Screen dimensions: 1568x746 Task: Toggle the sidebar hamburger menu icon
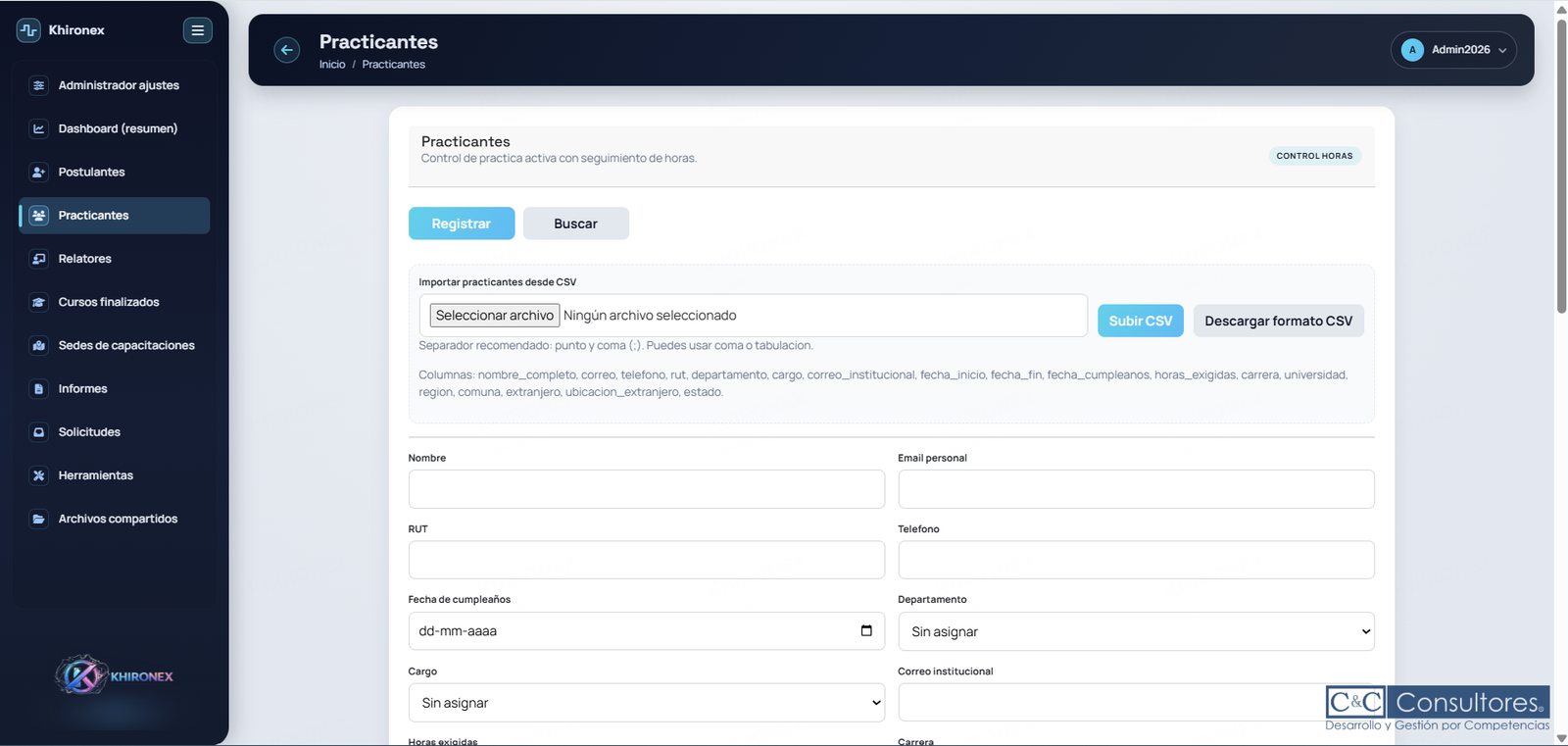(197, 30)
